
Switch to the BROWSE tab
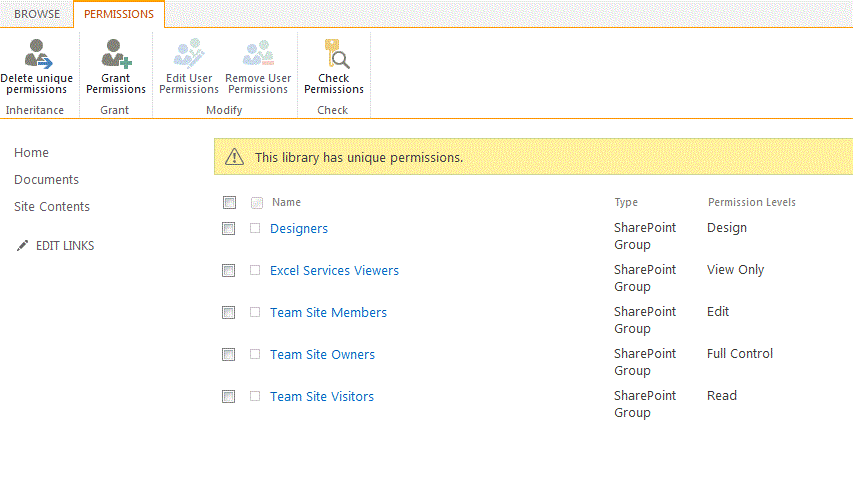36,14
